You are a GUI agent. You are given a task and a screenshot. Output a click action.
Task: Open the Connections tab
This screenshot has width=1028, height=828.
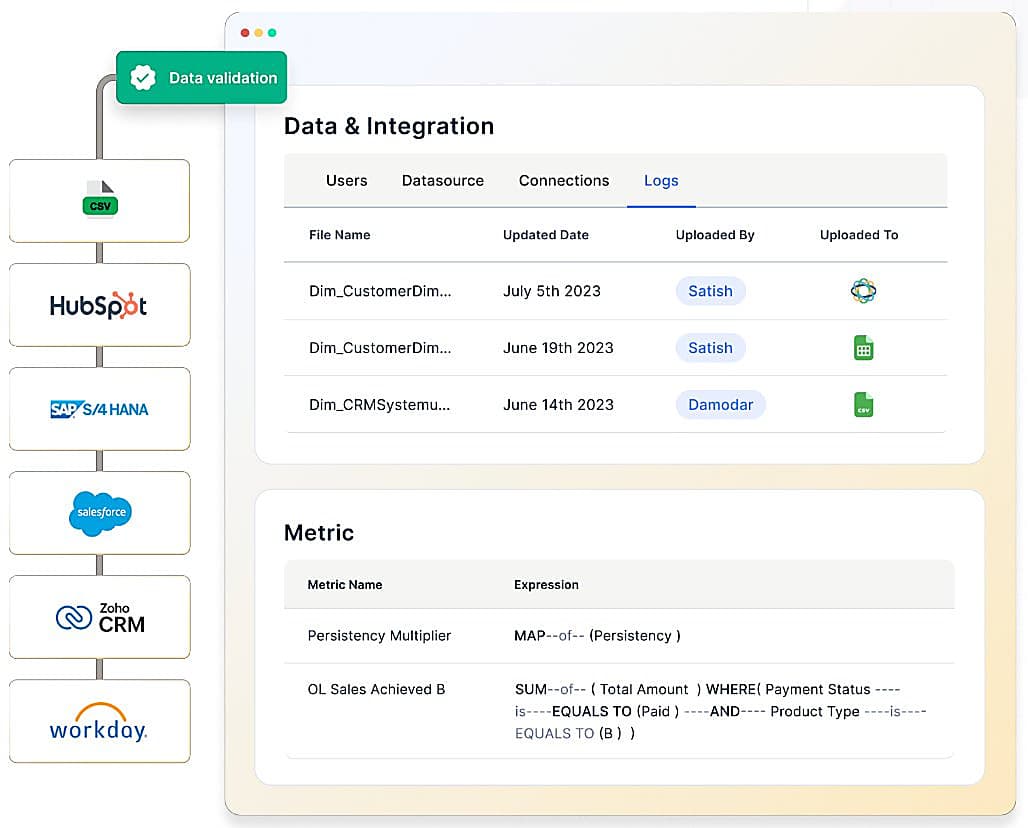pyautogui.click(x=564, y=180)
